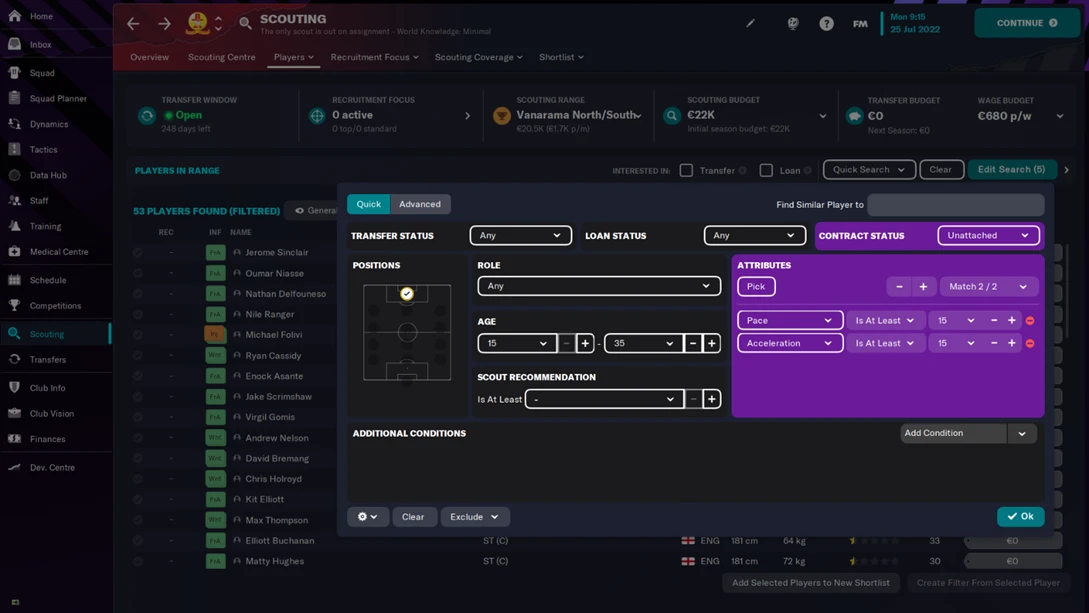Remove the Pace attribute condition

pyautogui.click(x=1030, y=321)
